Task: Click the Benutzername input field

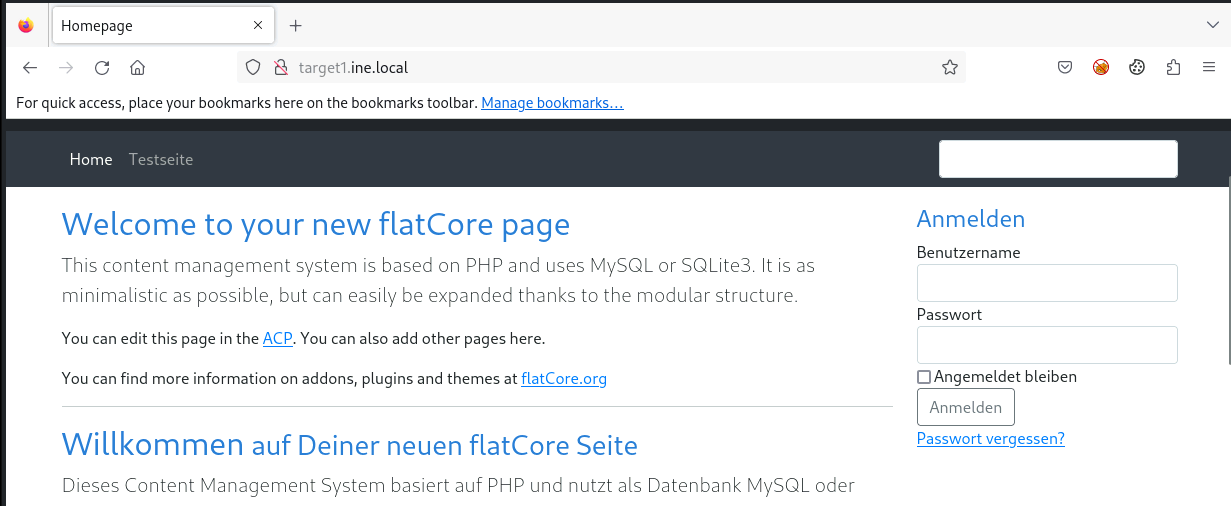Action: pos(1046,283)
